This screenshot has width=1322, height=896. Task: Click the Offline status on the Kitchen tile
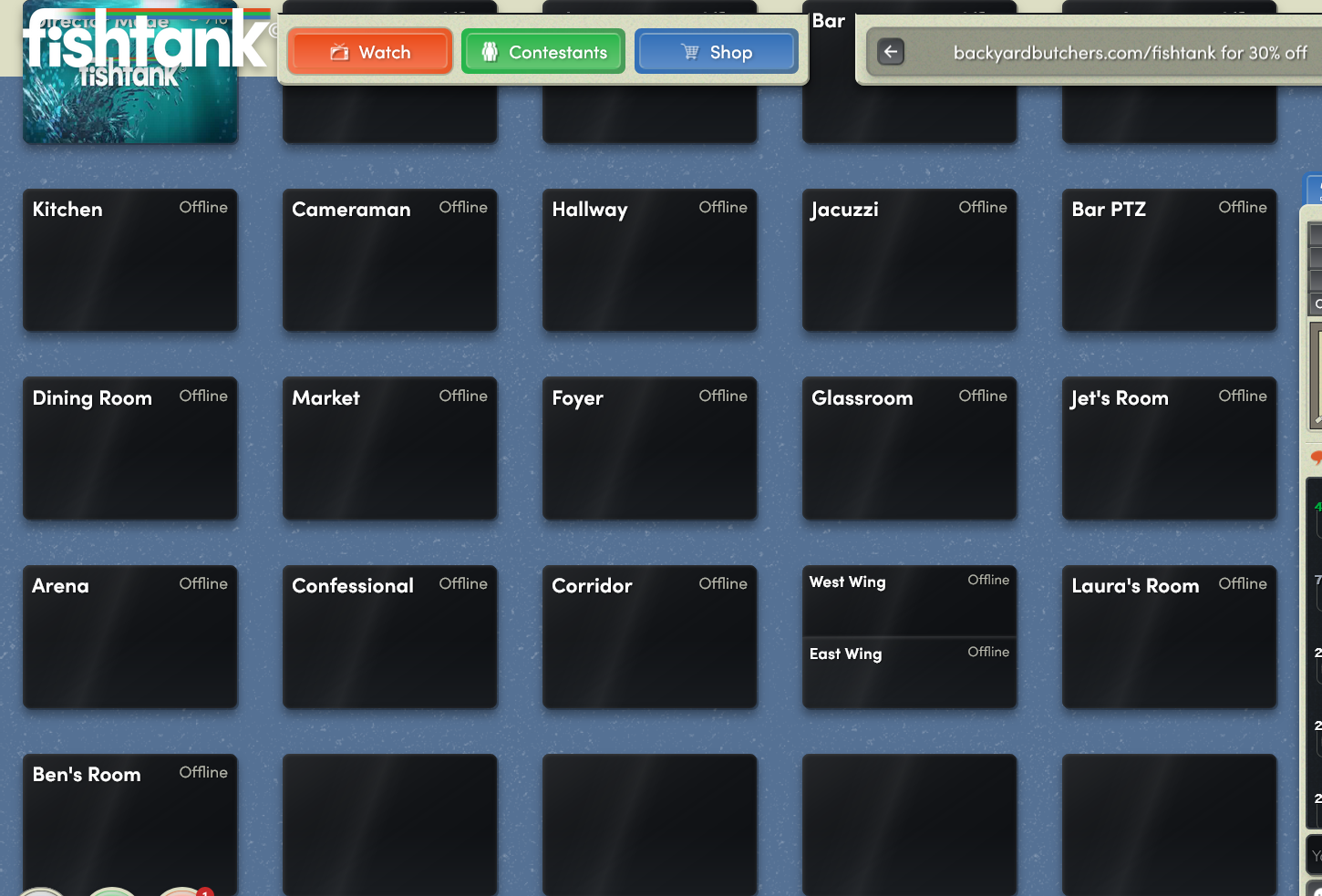[x=203, y=208]
